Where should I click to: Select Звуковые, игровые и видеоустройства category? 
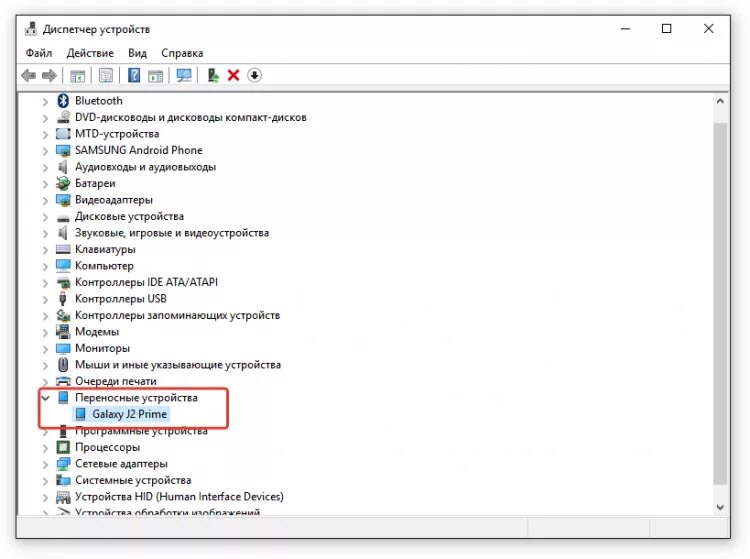click(172, 233)
